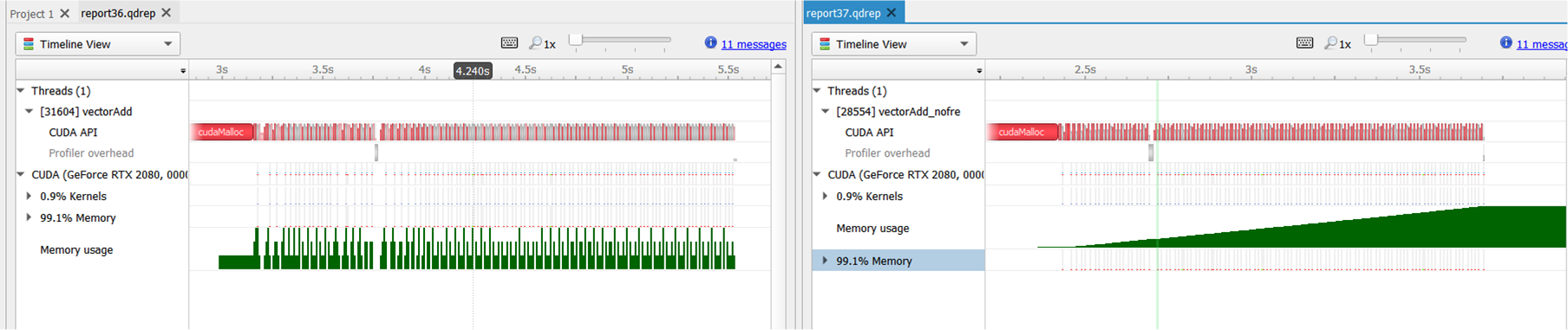Select Memory usage row in report36
1568x330 pixels.
coord(76,249)
